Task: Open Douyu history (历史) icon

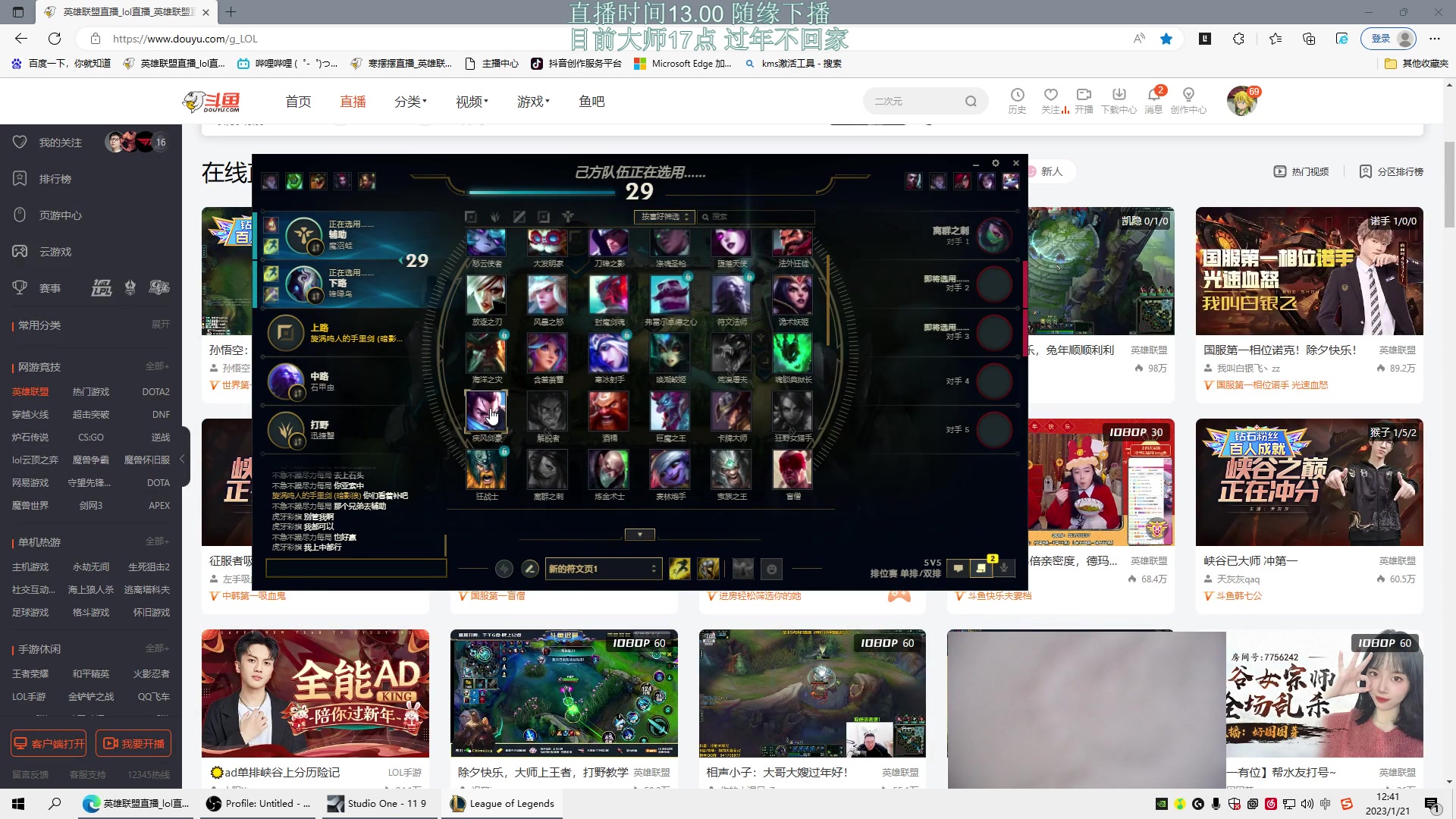Action: pyautogui.click(x=1017, y=101)
